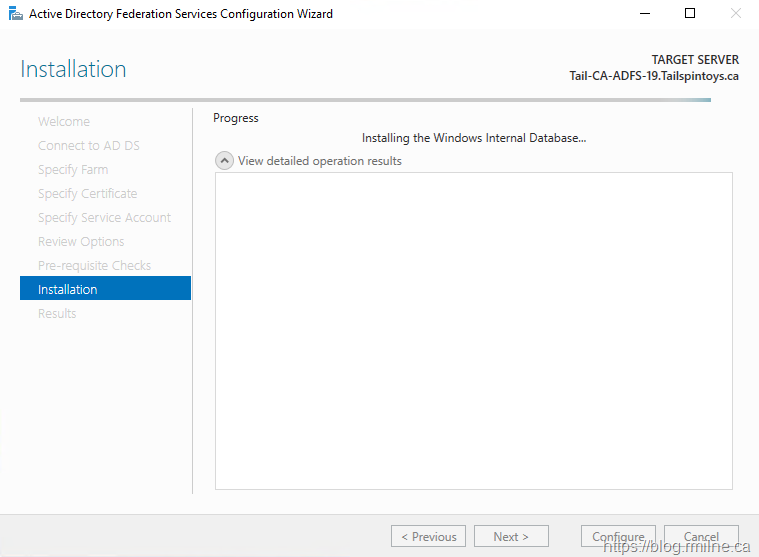This screenshot has height=557, width=759.
Task: Select the Welcome step in sidebar
Action: pos(64,122)
